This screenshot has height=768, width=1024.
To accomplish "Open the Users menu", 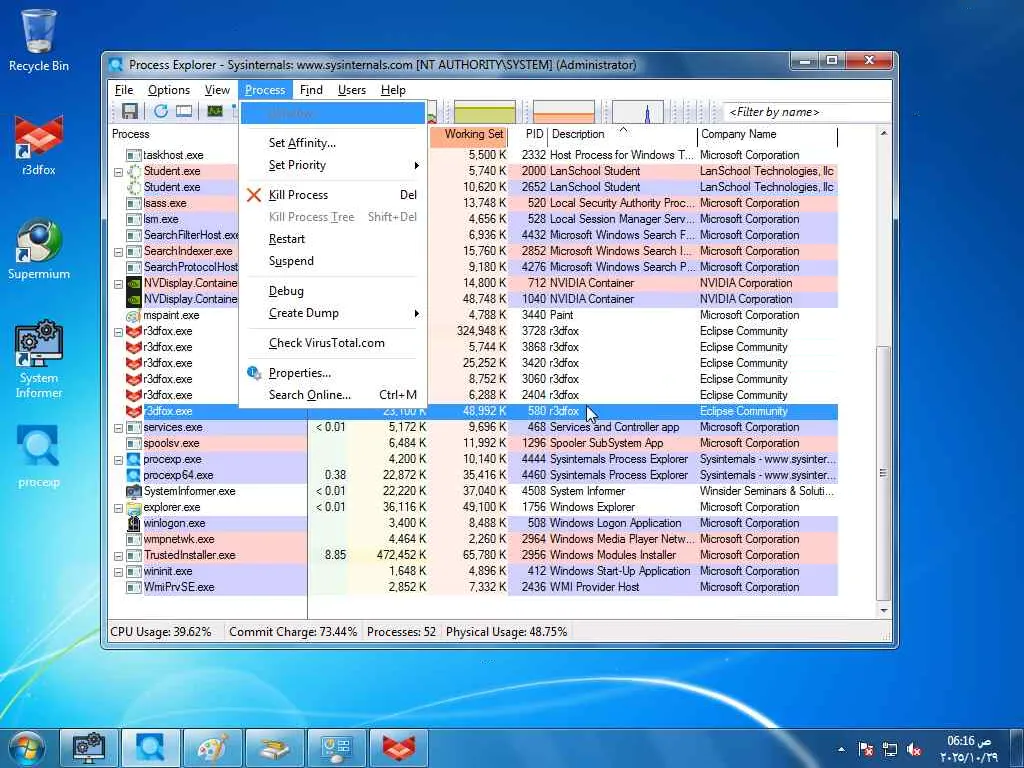I will tap(352, 90).
